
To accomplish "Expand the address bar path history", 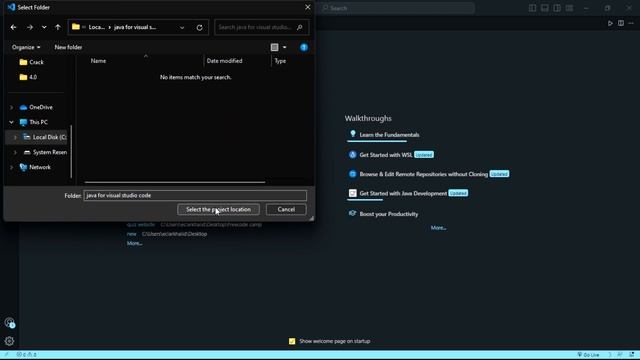I will 182,27.
